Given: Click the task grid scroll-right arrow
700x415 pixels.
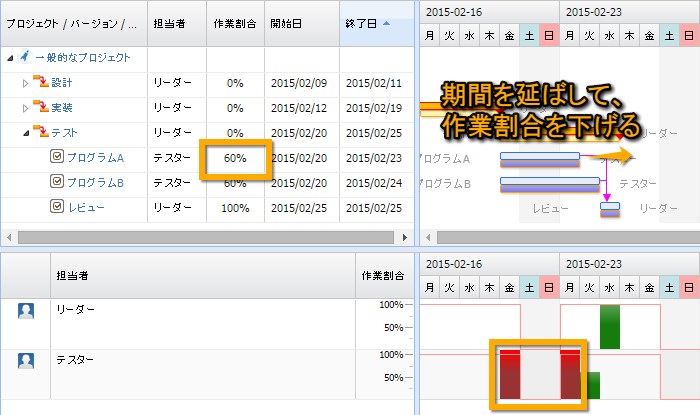Looking at the screenshot, I should pos(404,237).
